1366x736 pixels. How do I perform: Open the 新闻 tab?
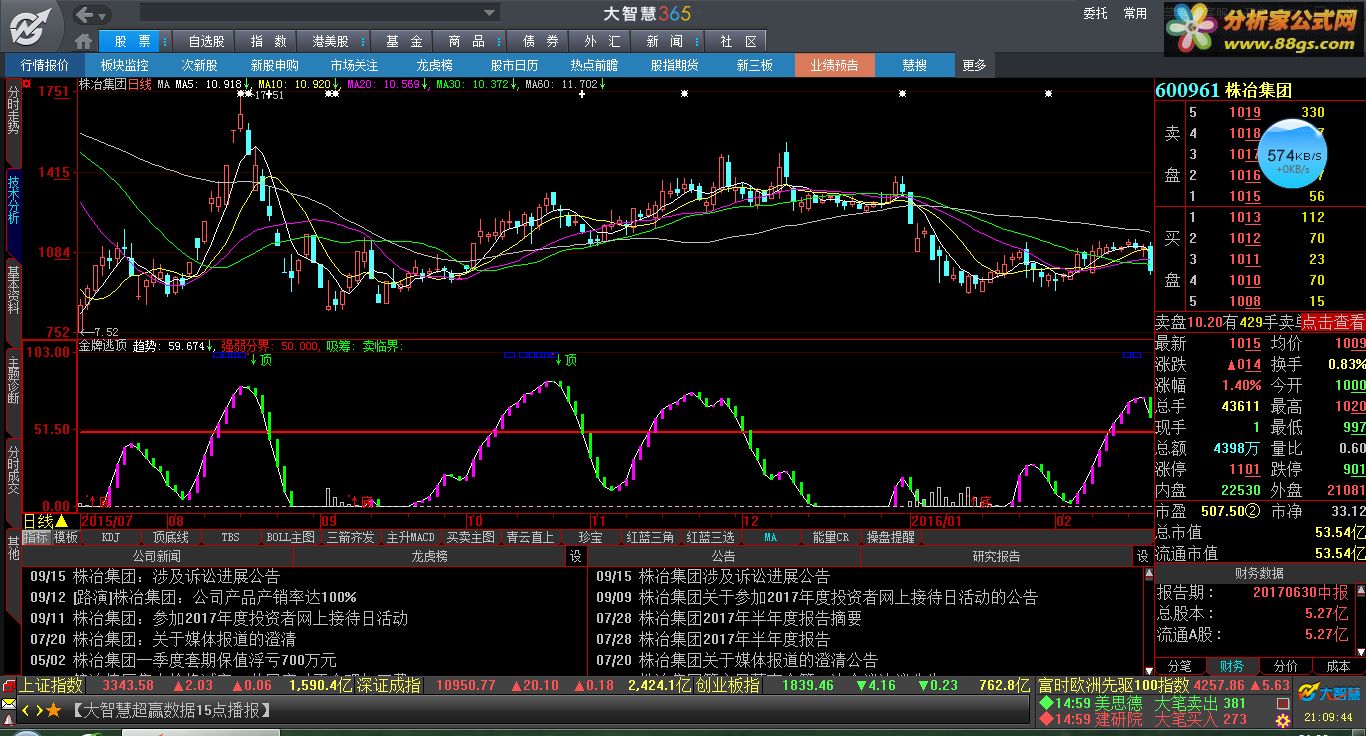(x=665, y=41)
